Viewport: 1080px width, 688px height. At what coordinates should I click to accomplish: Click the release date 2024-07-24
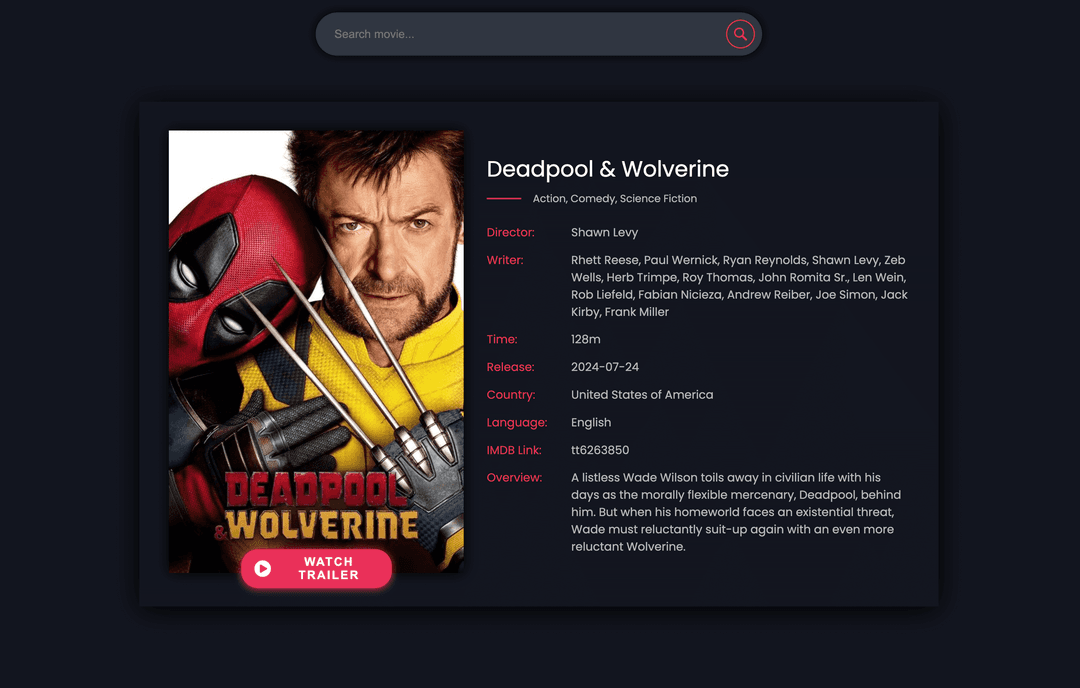point(605,367)
